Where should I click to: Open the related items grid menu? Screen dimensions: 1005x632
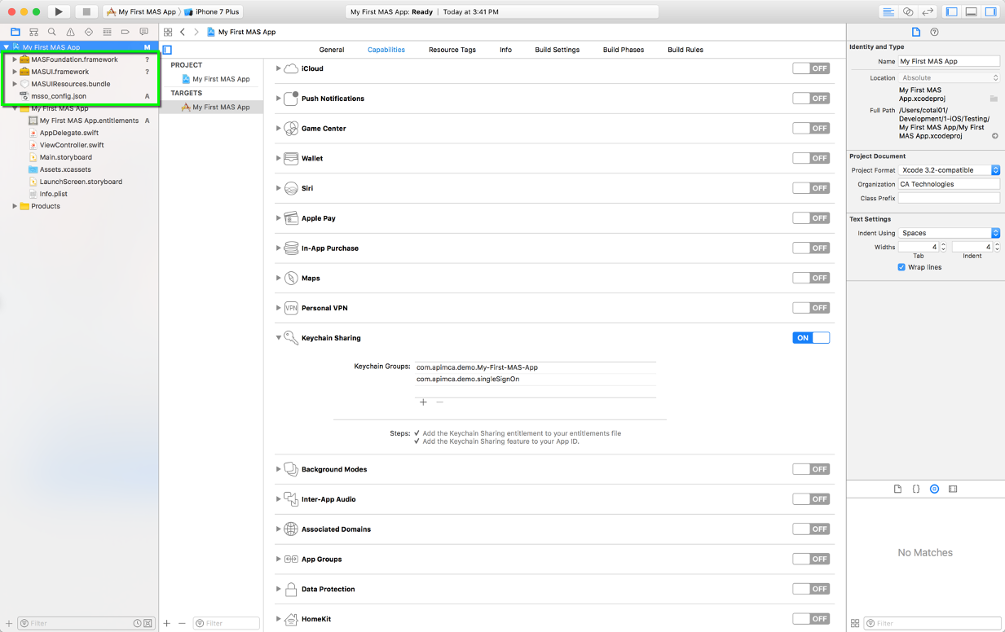tap(168, 31)
